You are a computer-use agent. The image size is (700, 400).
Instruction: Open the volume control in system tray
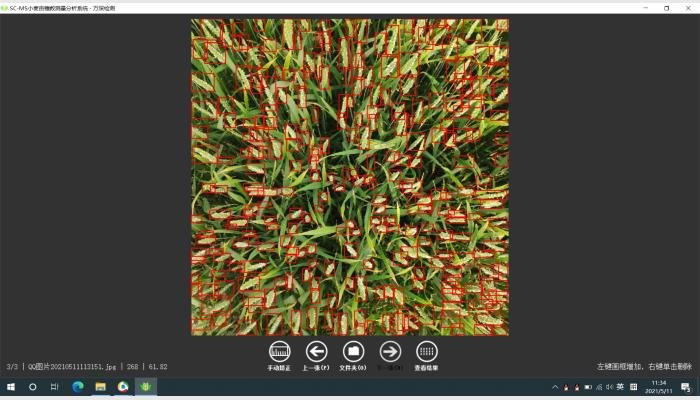click(608, 387)
